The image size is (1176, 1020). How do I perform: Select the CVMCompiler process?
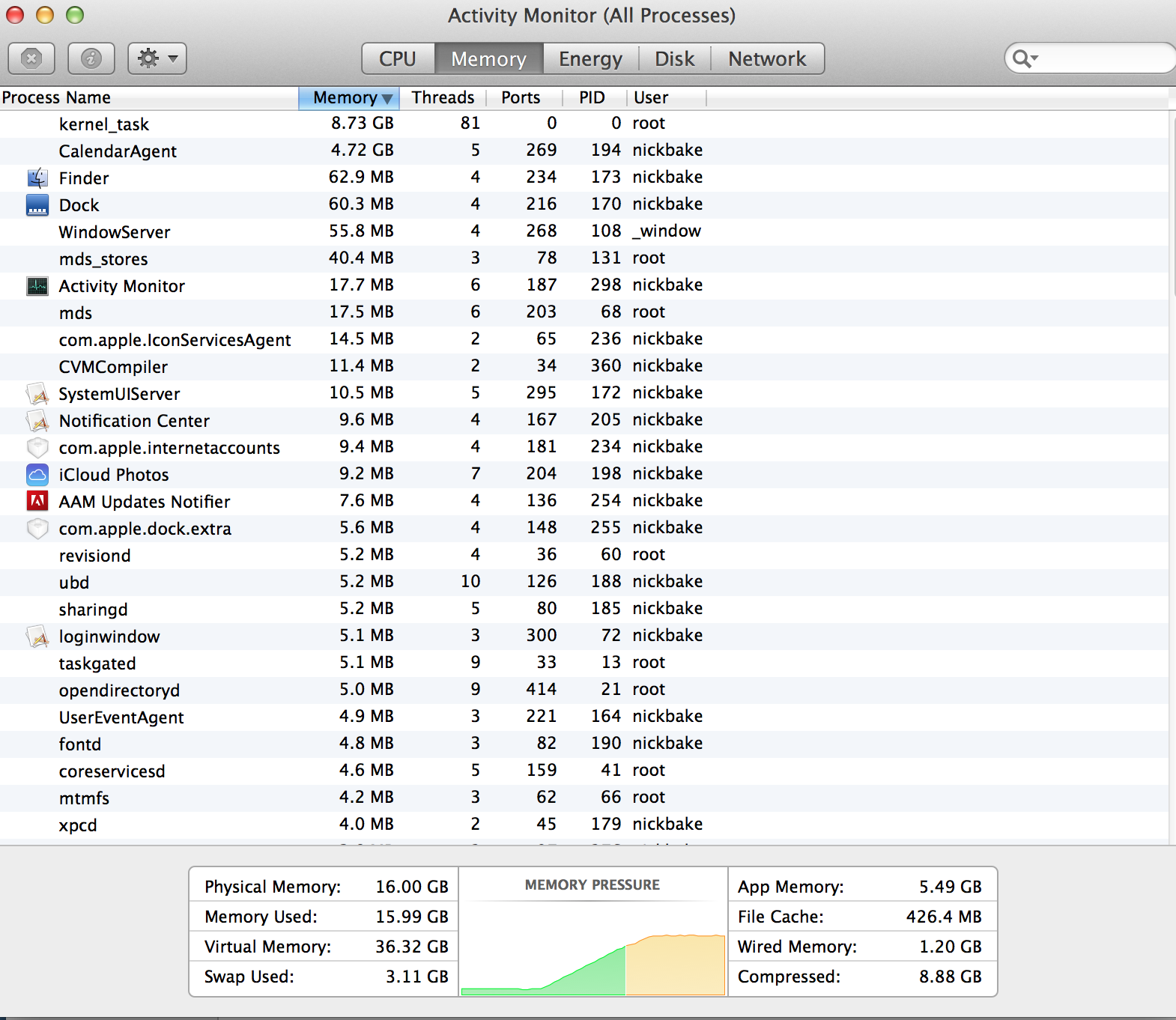point(584,366)
